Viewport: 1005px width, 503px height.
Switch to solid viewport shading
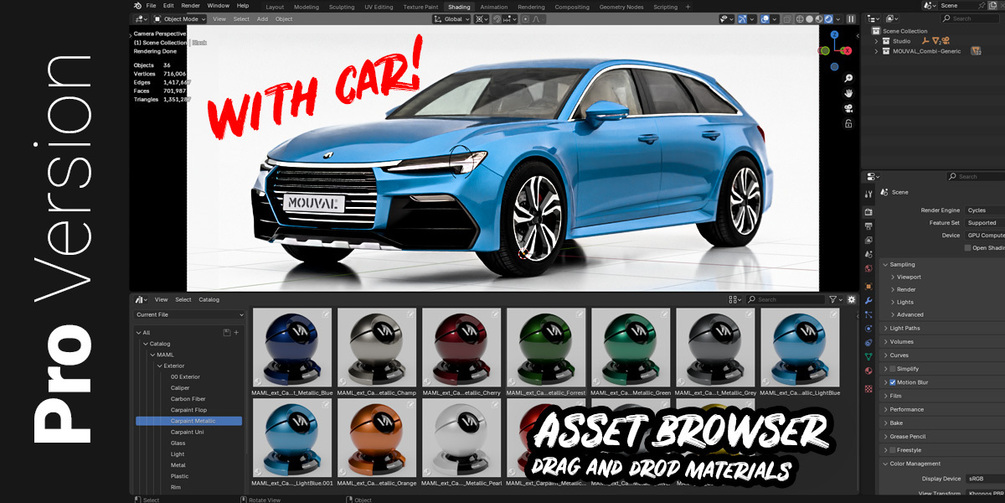pos(810,19)
